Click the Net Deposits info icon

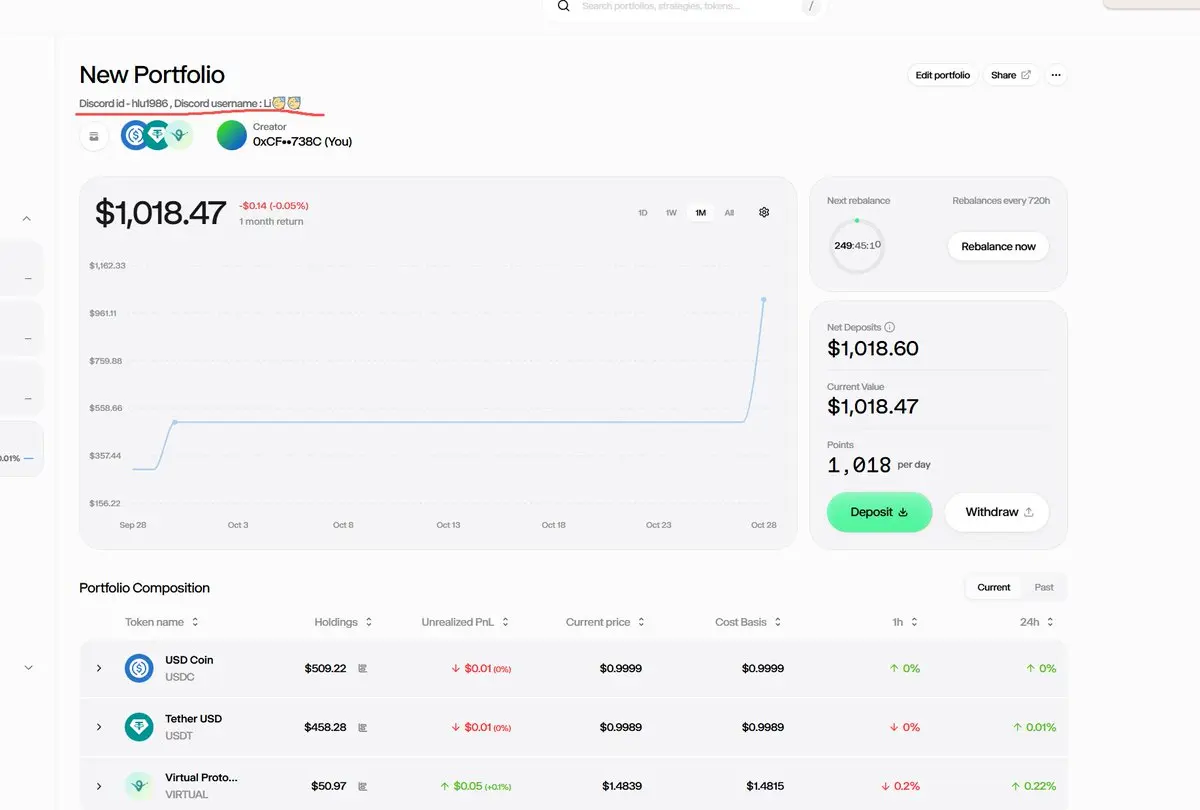(x=890, y=327)
